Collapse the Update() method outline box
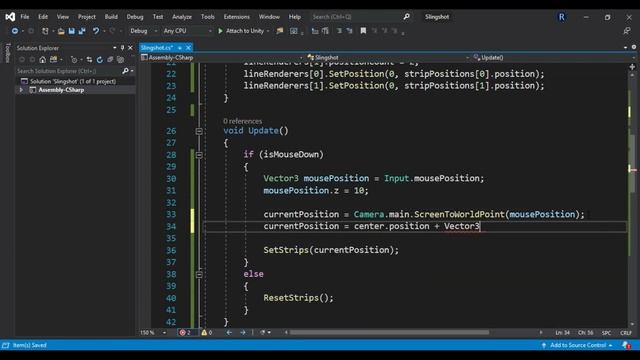The height and width of the screenshot is (360, 640). 199,131
